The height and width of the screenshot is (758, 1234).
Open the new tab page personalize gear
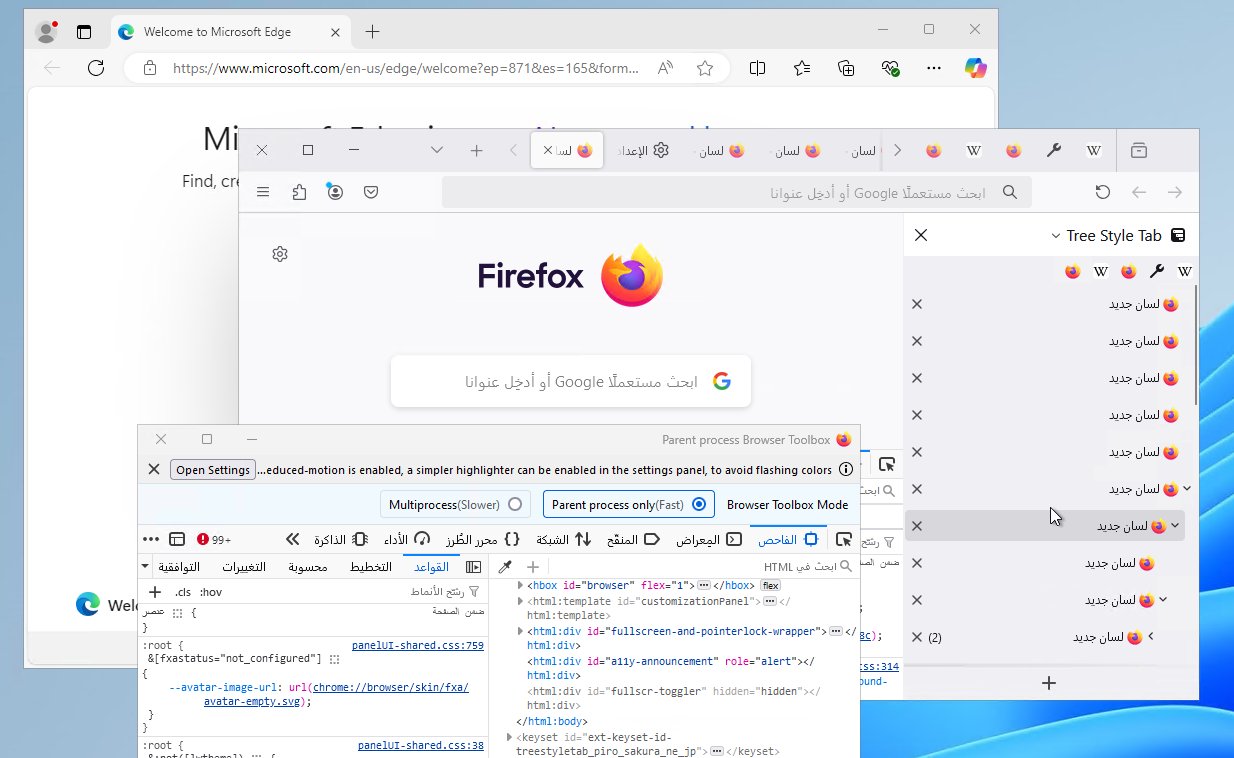click(280, 254)
